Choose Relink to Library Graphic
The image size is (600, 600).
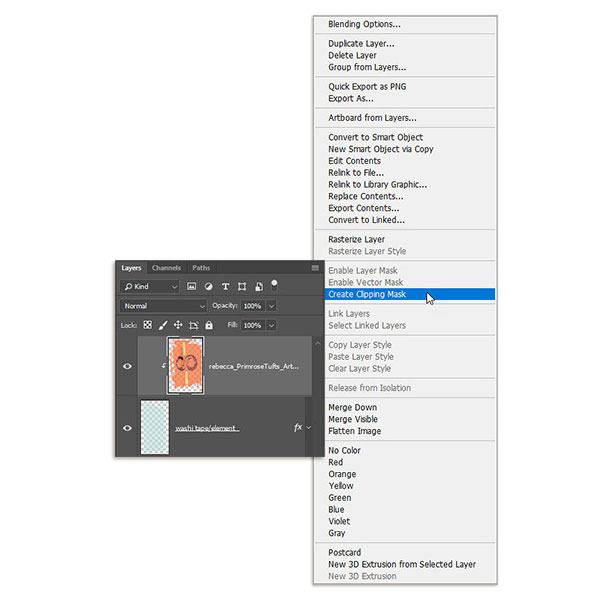point(405,184)
